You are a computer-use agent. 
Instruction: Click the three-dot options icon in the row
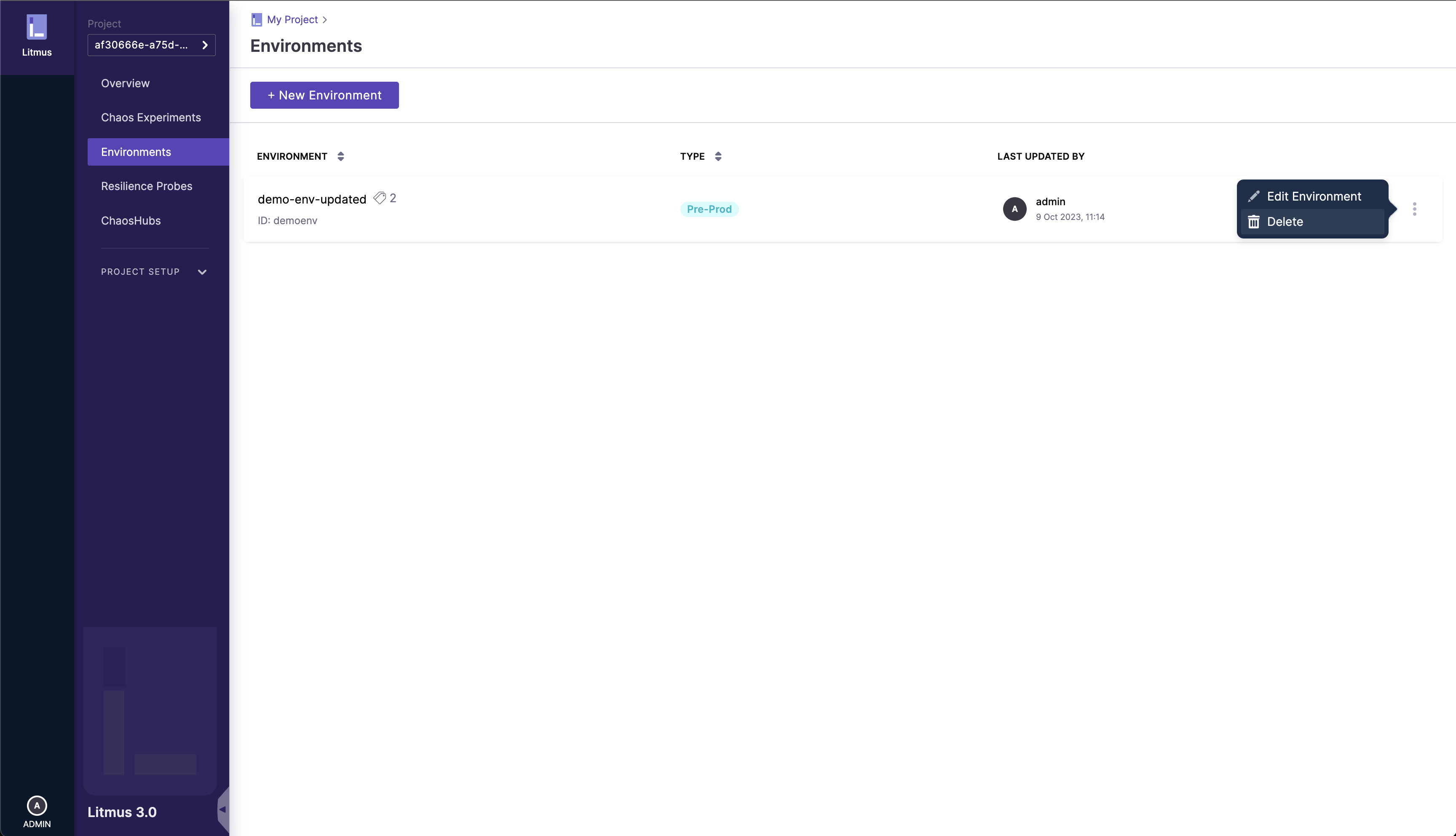[1414, 209]
